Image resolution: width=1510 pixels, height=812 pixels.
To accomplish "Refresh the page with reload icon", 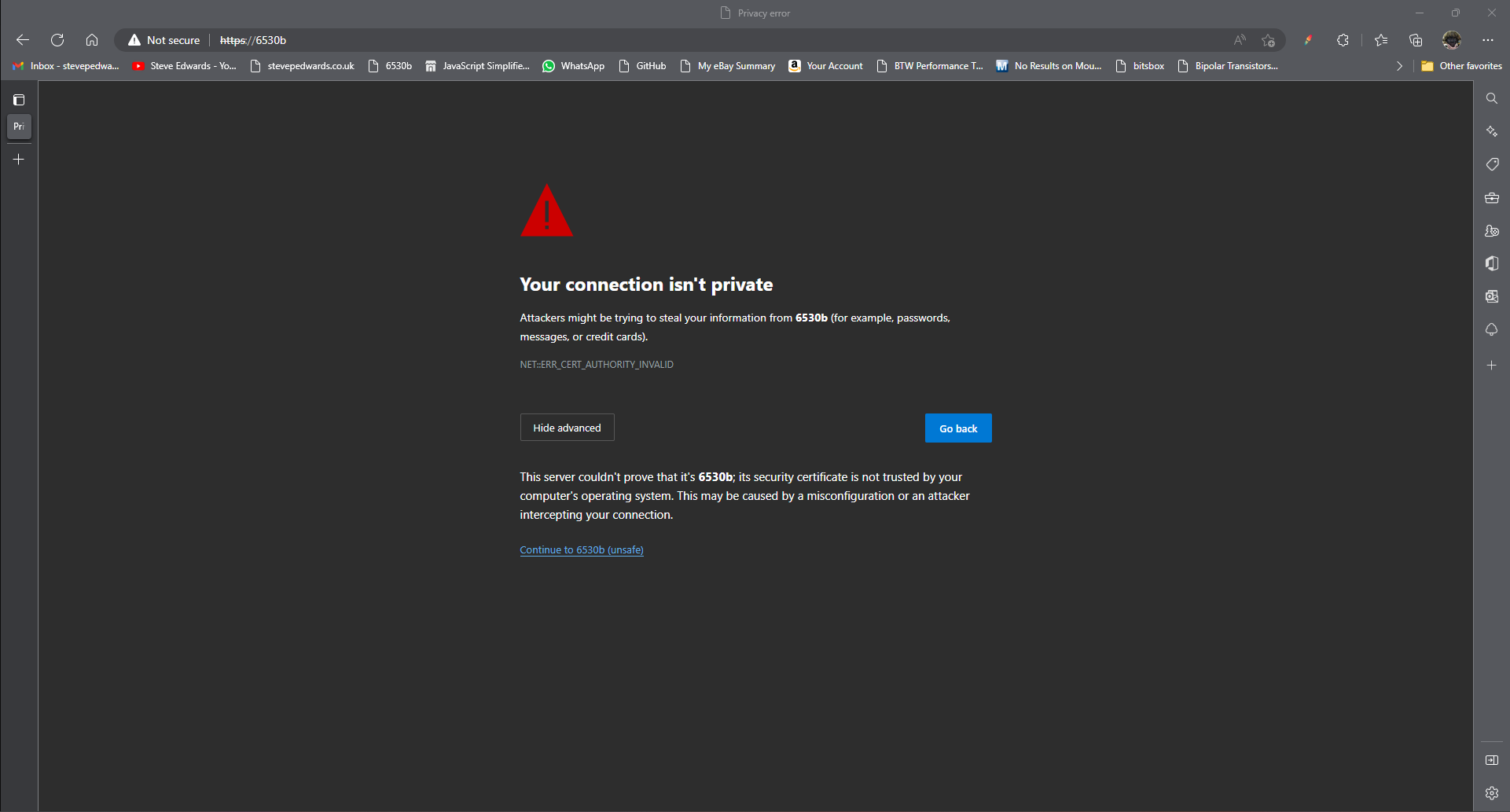I will pos(57,40).
